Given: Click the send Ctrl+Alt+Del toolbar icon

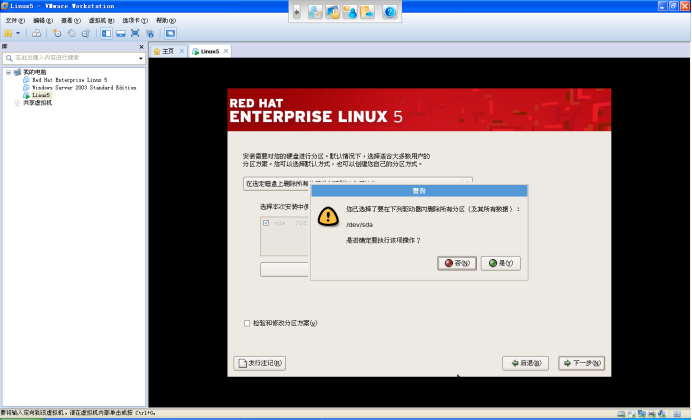Looking at the screenshot, I should pos(37,33).
